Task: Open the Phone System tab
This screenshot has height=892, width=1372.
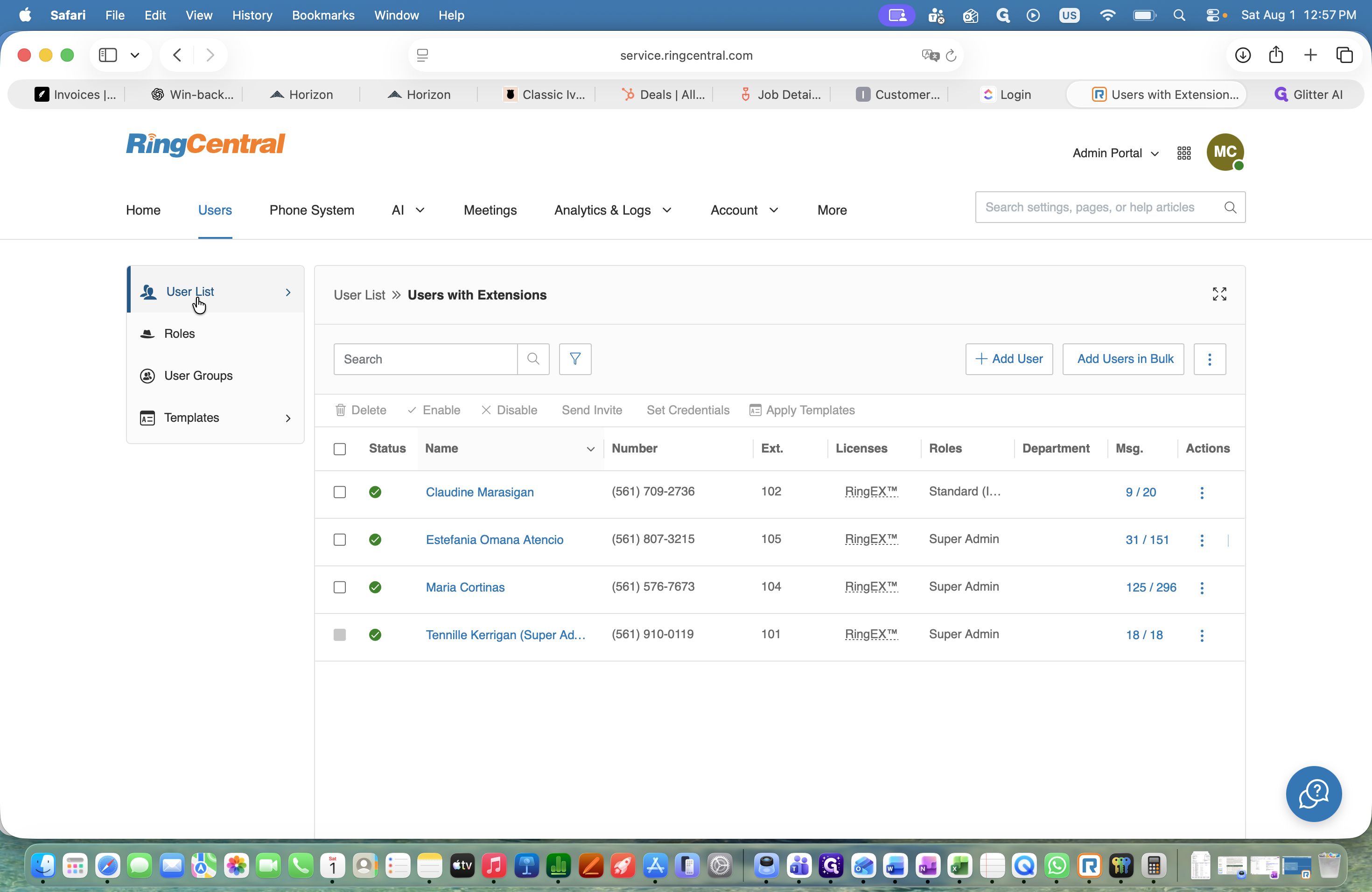Action: (312, 210)
